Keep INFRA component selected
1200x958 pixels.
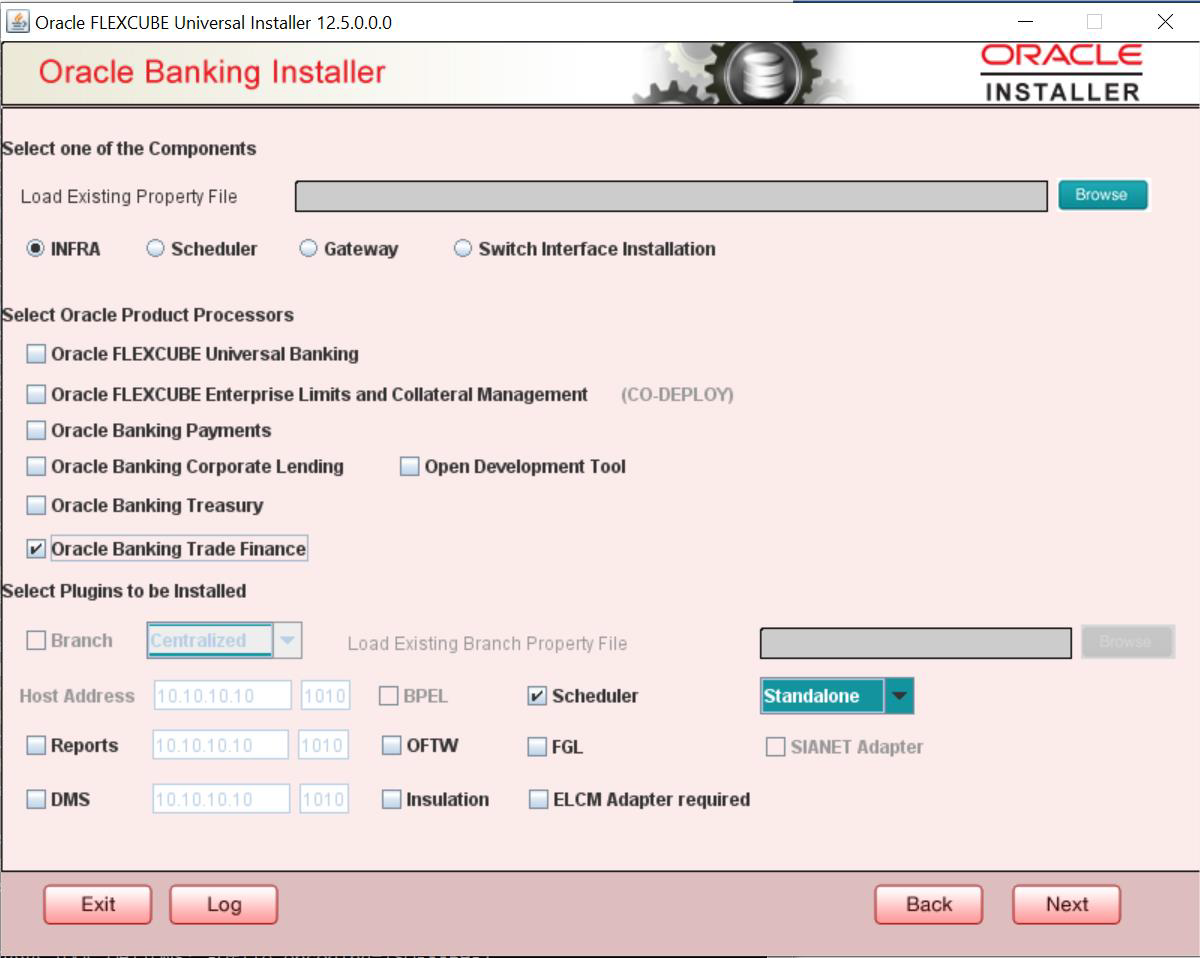tap(34, 249)
